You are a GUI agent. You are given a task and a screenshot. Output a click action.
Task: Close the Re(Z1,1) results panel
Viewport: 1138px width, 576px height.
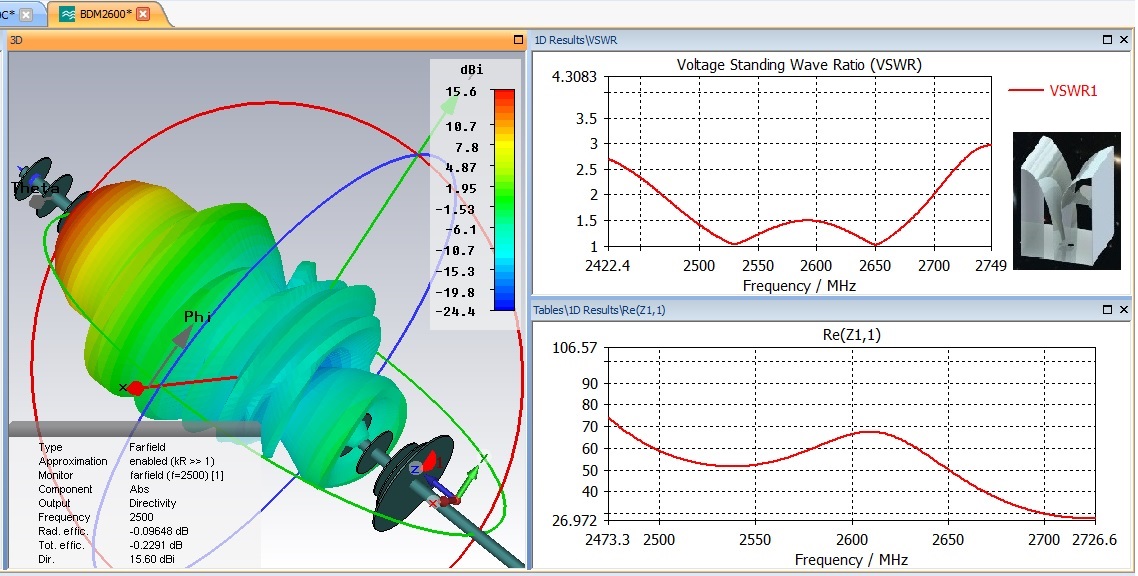[1124, 310]
